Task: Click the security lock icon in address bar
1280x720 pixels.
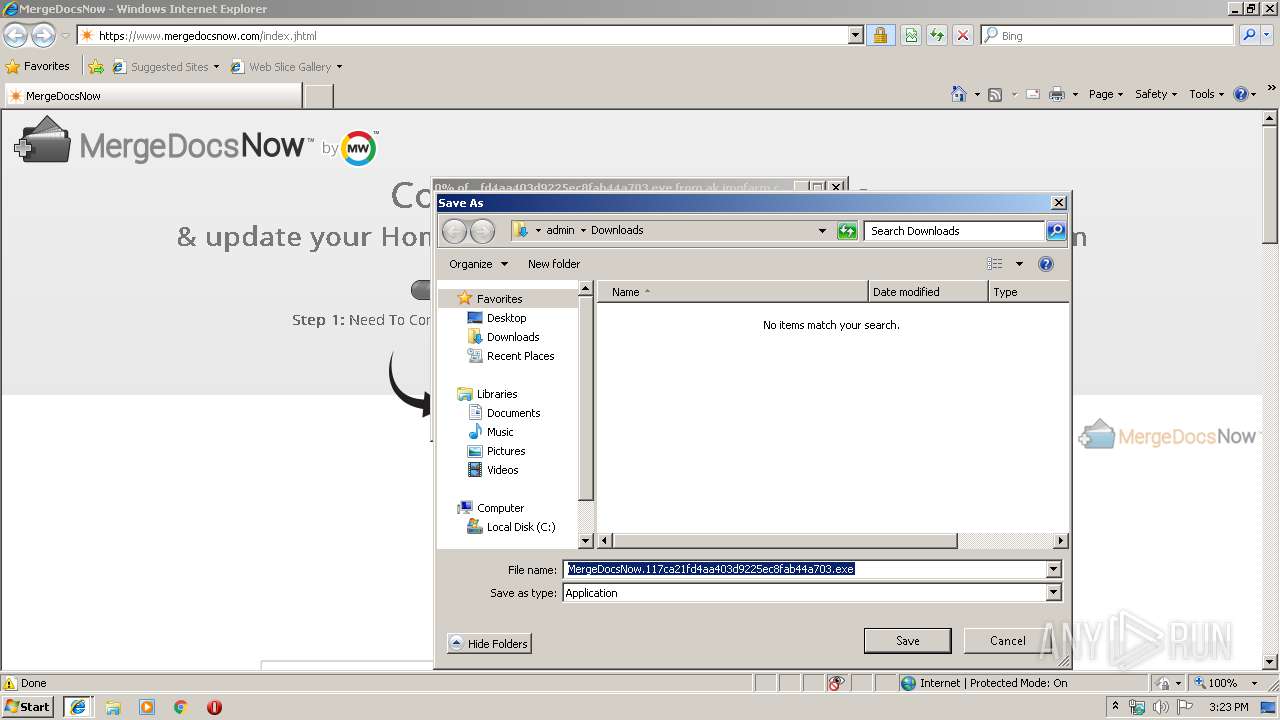Action: (880, 35)
